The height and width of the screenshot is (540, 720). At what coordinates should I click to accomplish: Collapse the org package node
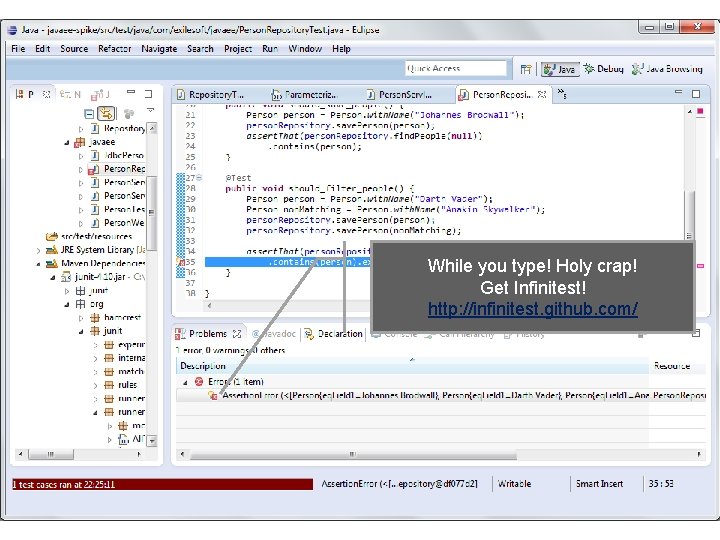click(x=67, y=304)
